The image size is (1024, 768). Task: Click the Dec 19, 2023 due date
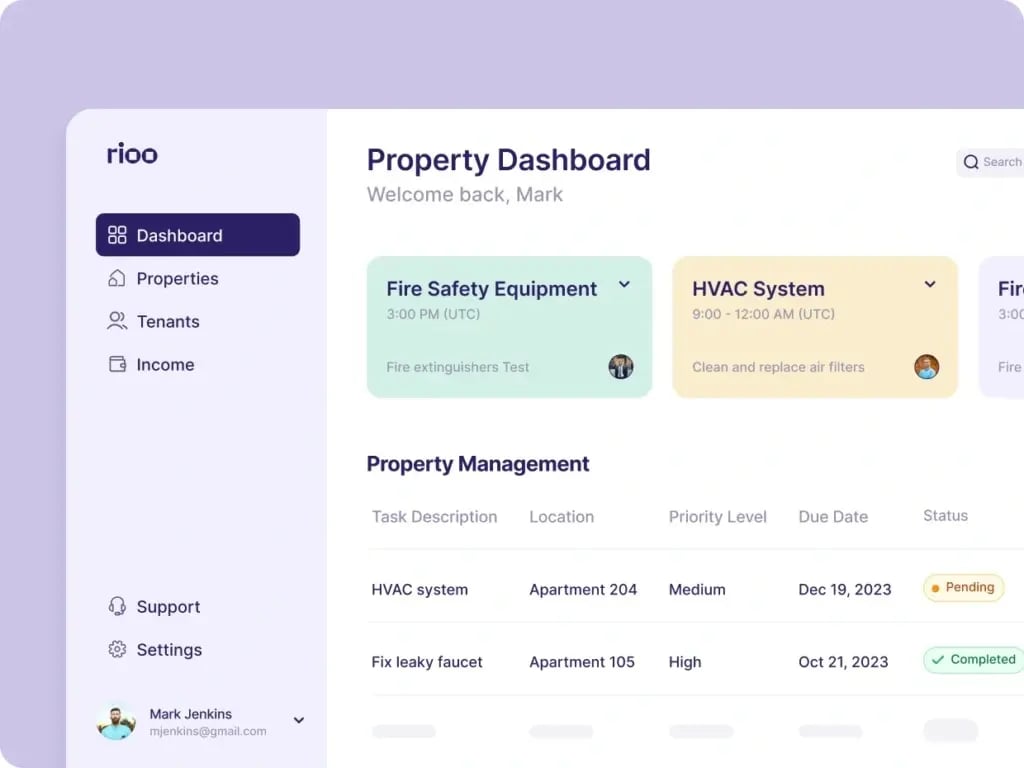coord(844,589)
